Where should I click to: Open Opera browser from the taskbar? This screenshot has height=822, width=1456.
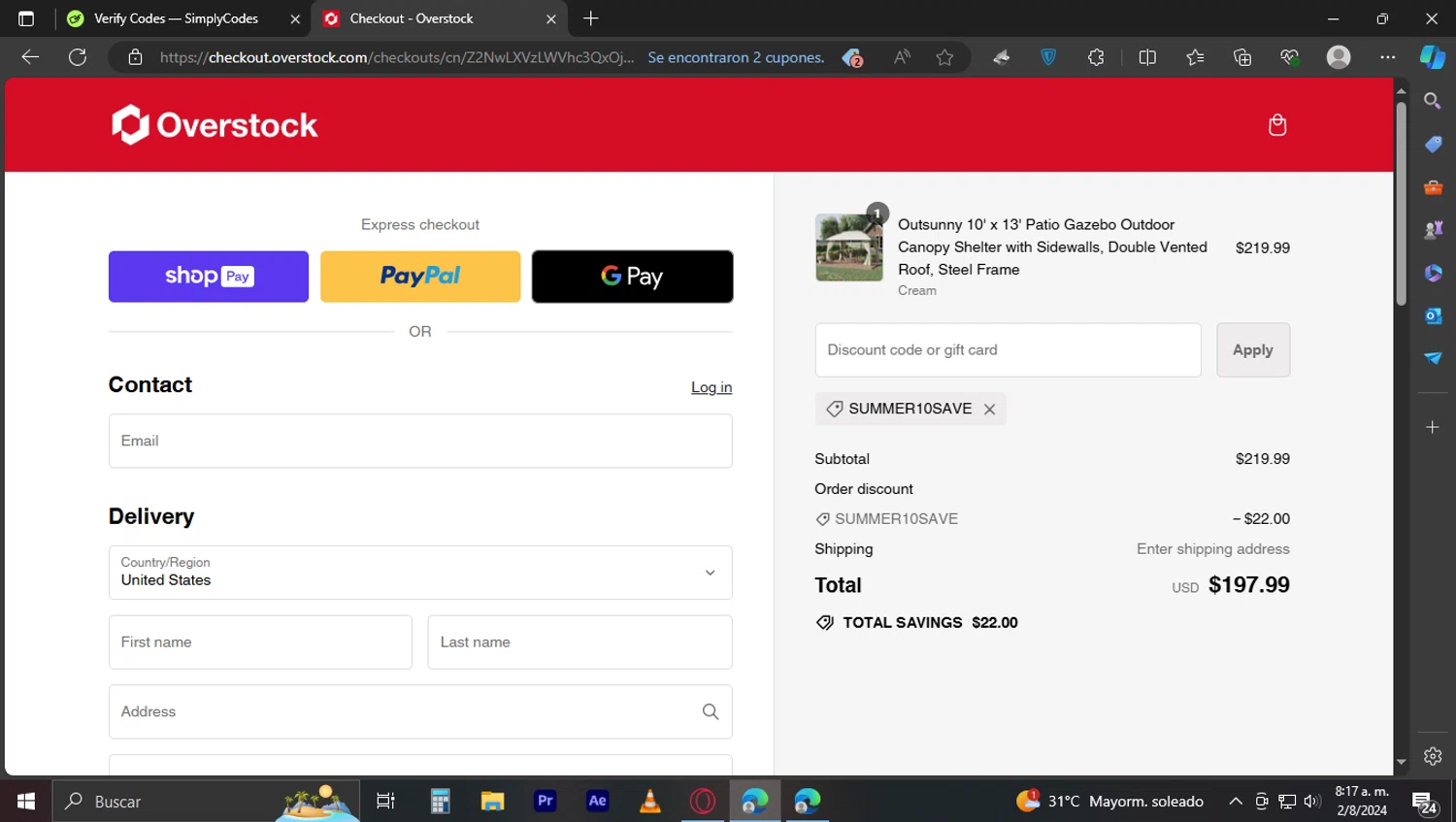click(703, 802)
